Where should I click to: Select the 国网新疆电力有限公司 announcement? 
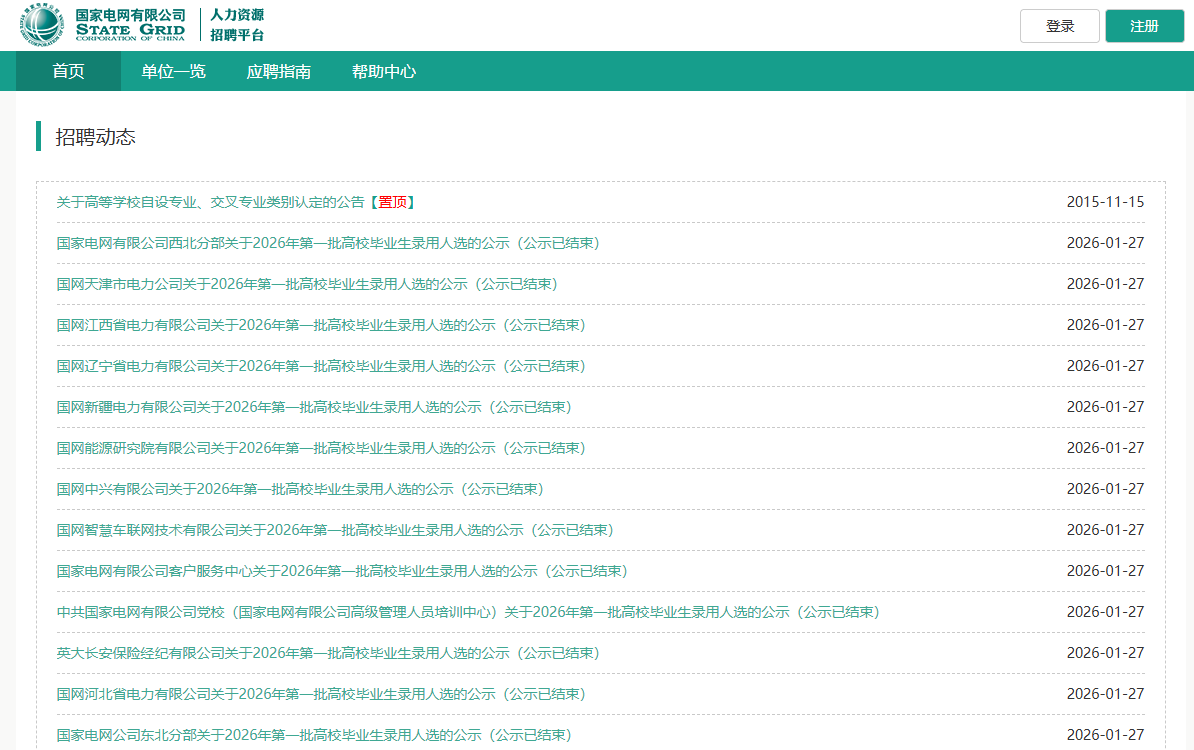[314, 407]
